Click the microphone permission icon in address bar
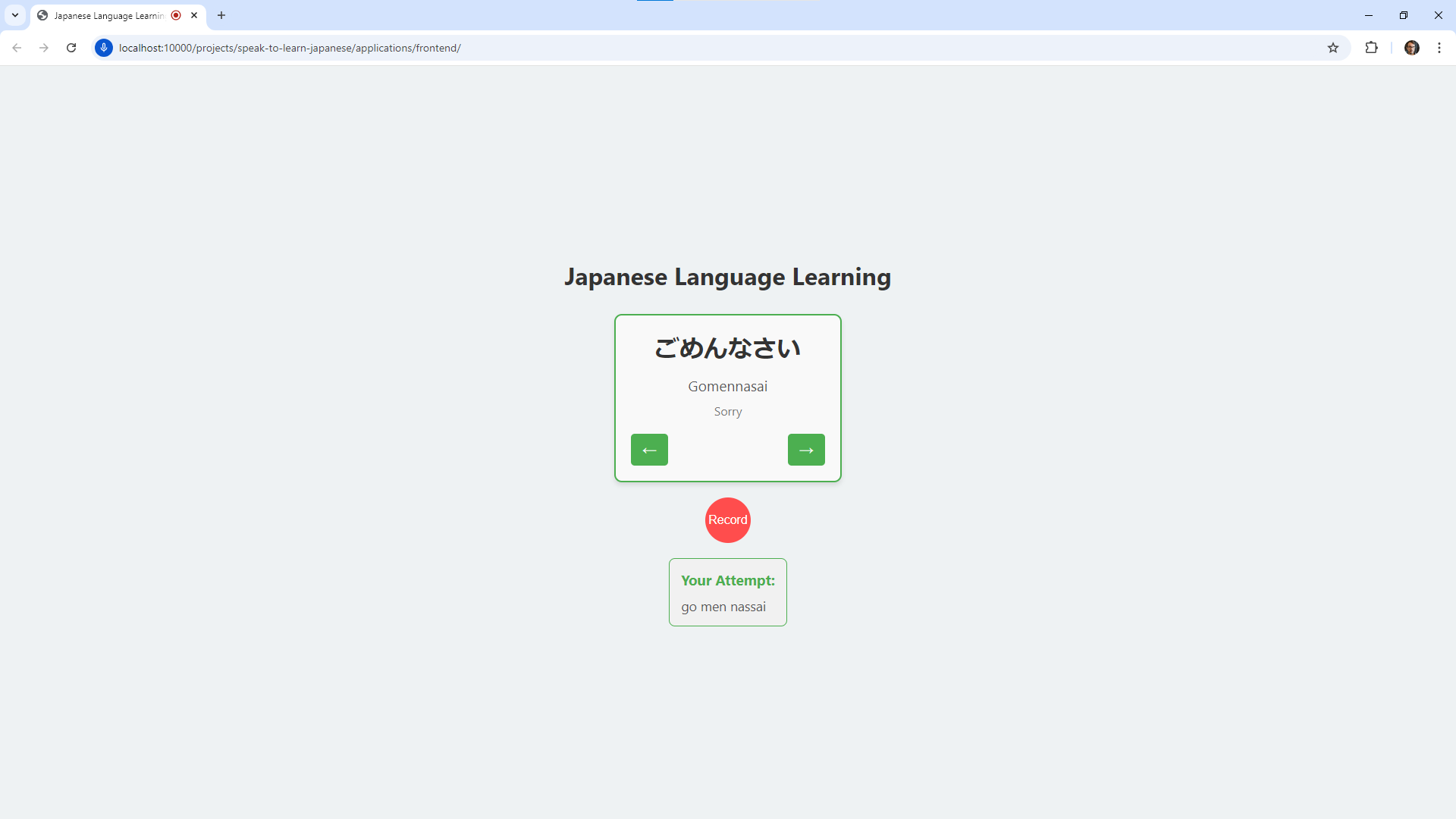 click(104, 48)
